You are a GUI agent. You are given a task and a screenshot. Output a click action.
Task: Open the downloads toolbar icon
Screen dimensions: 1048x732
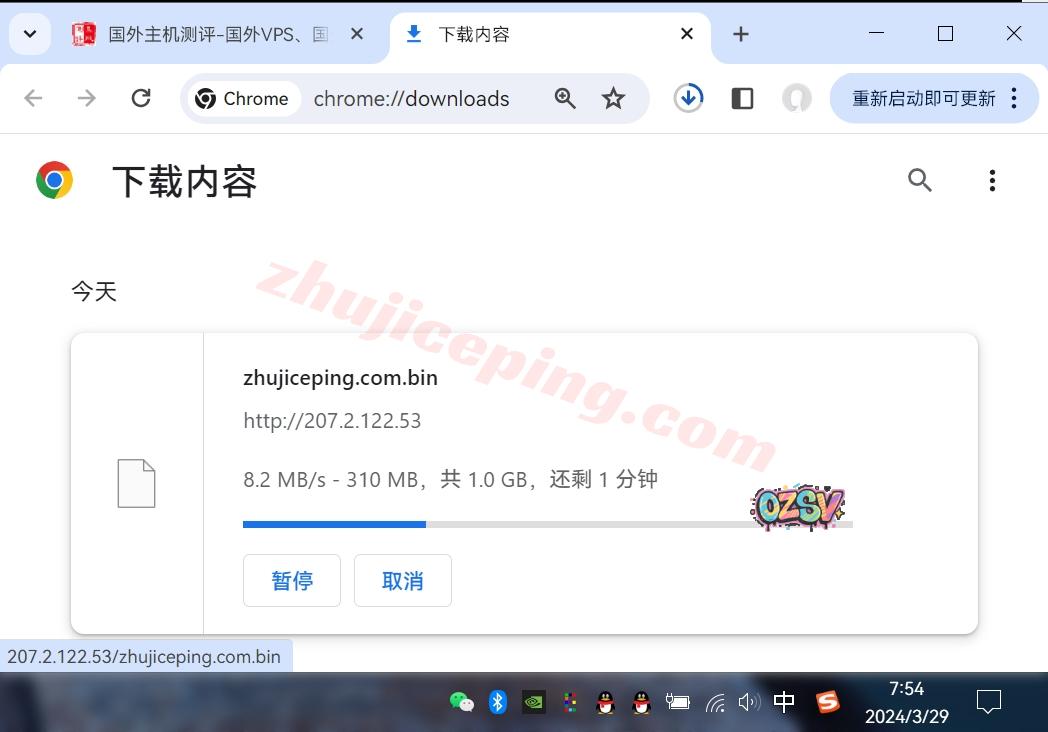coord(688,98)
